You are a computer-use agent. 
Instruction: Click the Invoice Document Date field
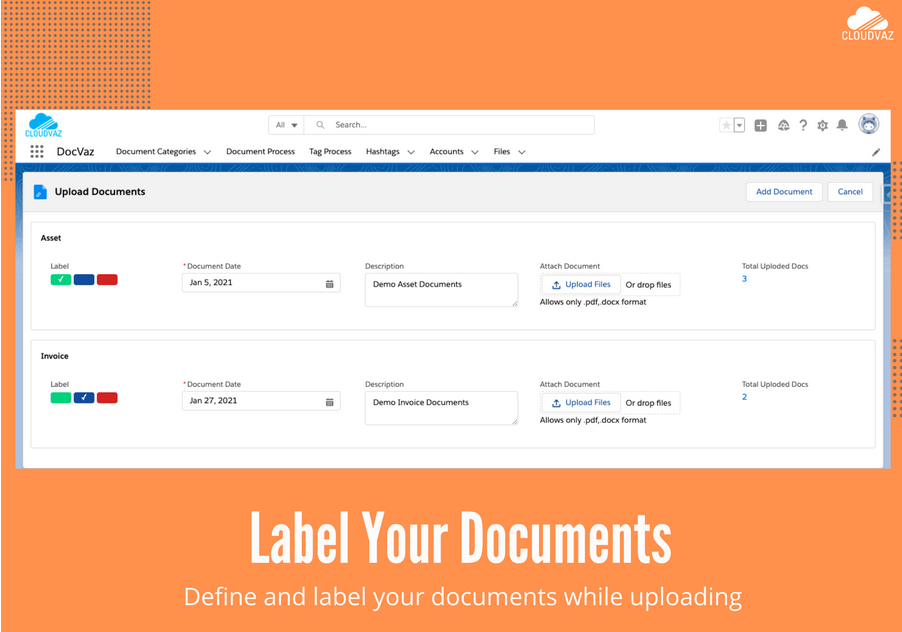pyautogui.click(x=261, y=401)
